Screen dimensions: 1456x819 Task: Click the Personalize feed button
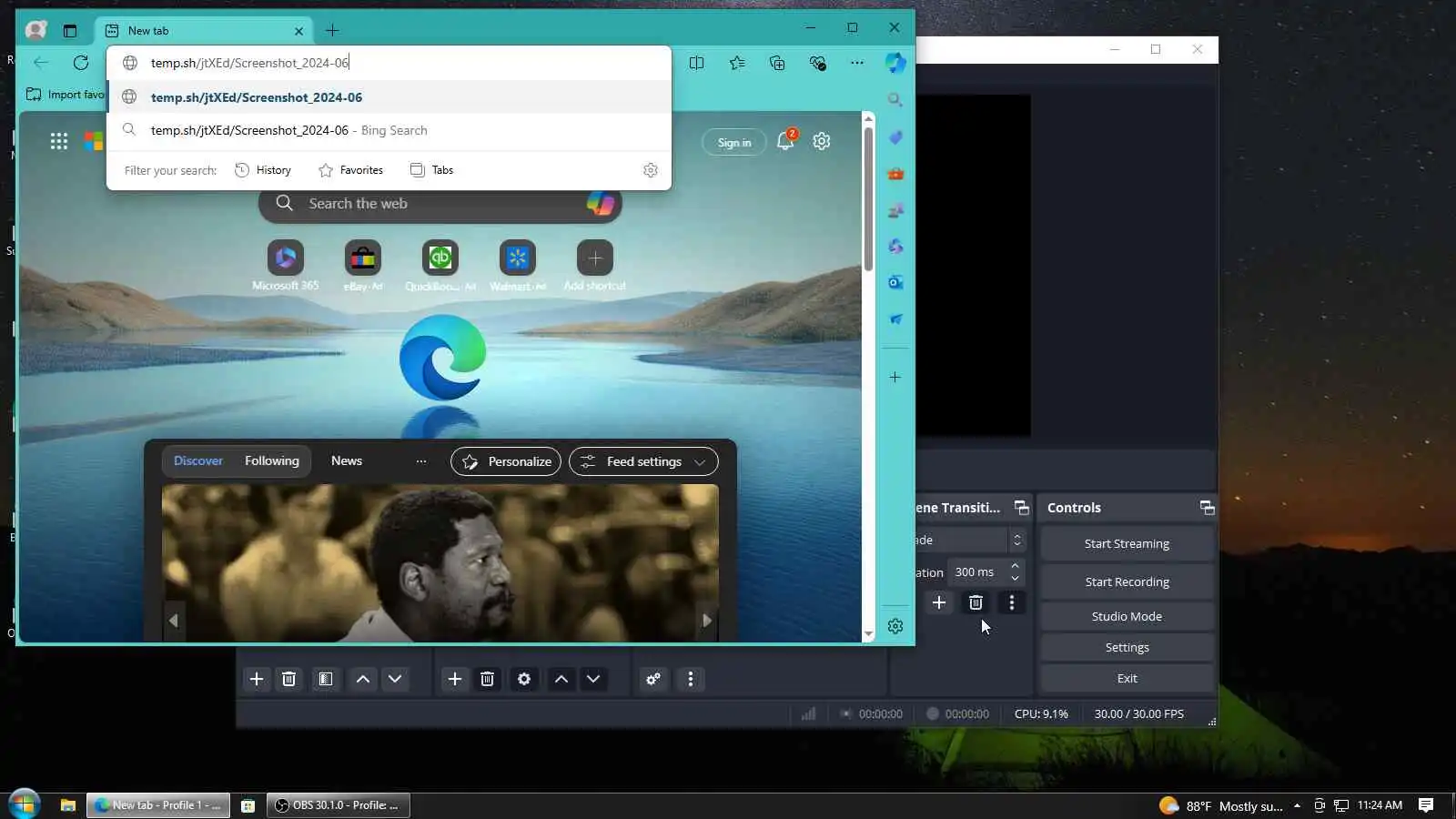tap(506, 461)
